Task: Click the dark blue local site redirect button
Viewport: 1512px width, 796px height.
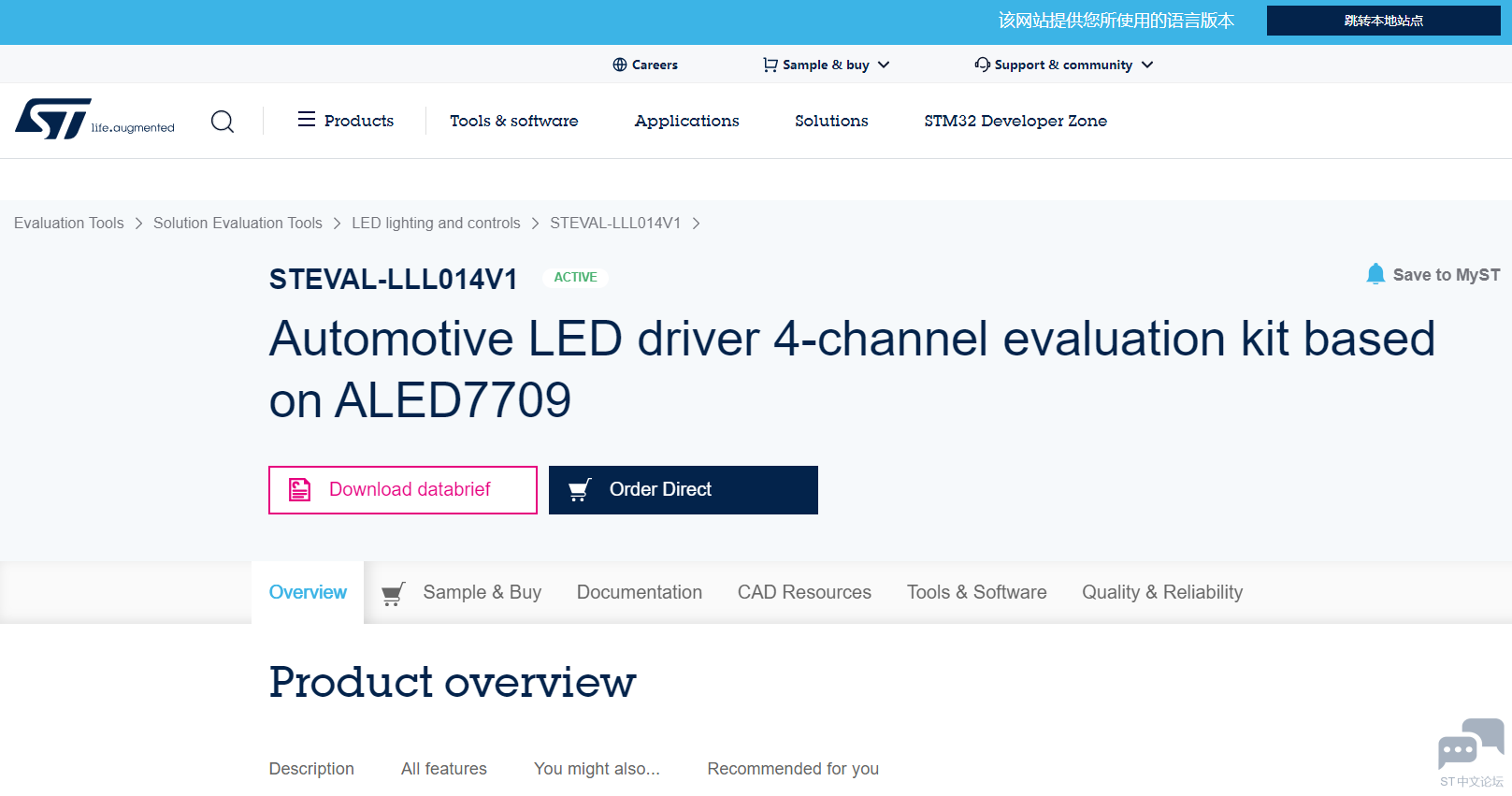Action: click(1384, 21)
